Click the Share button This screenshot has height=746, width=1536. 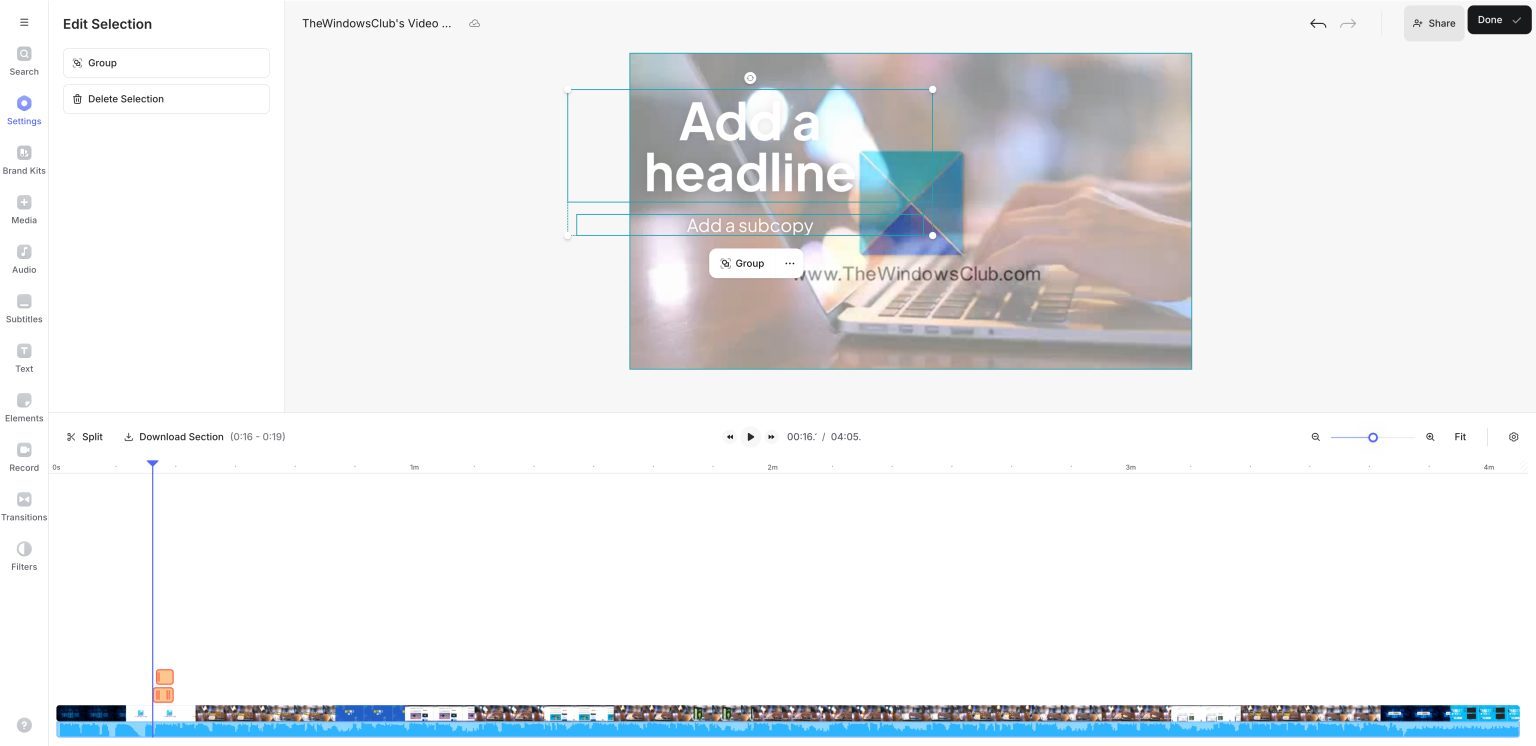tap(1434, 23)
